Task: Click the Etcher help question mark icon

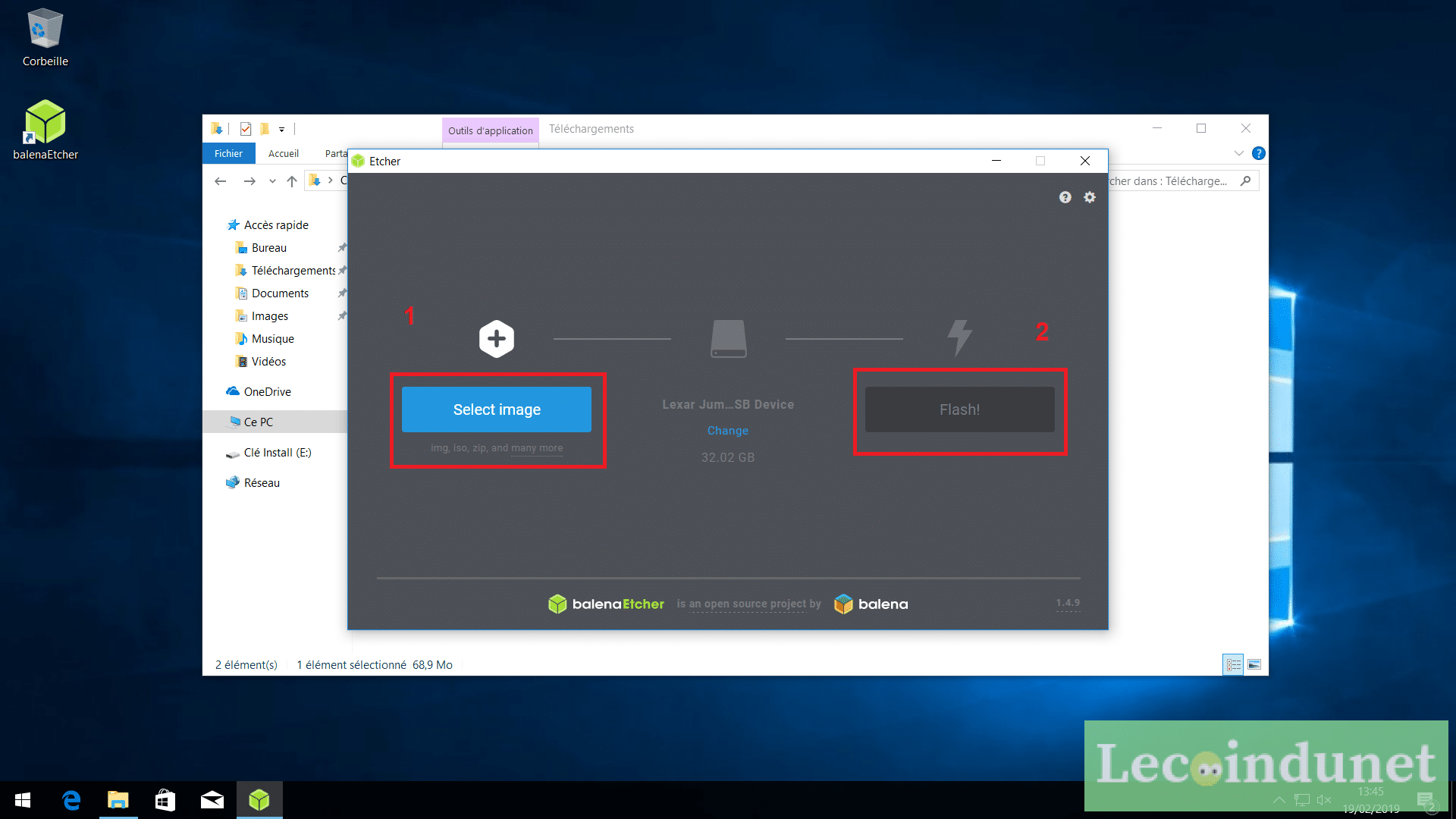Action: pyautogui.click(x=1065, y=197)
